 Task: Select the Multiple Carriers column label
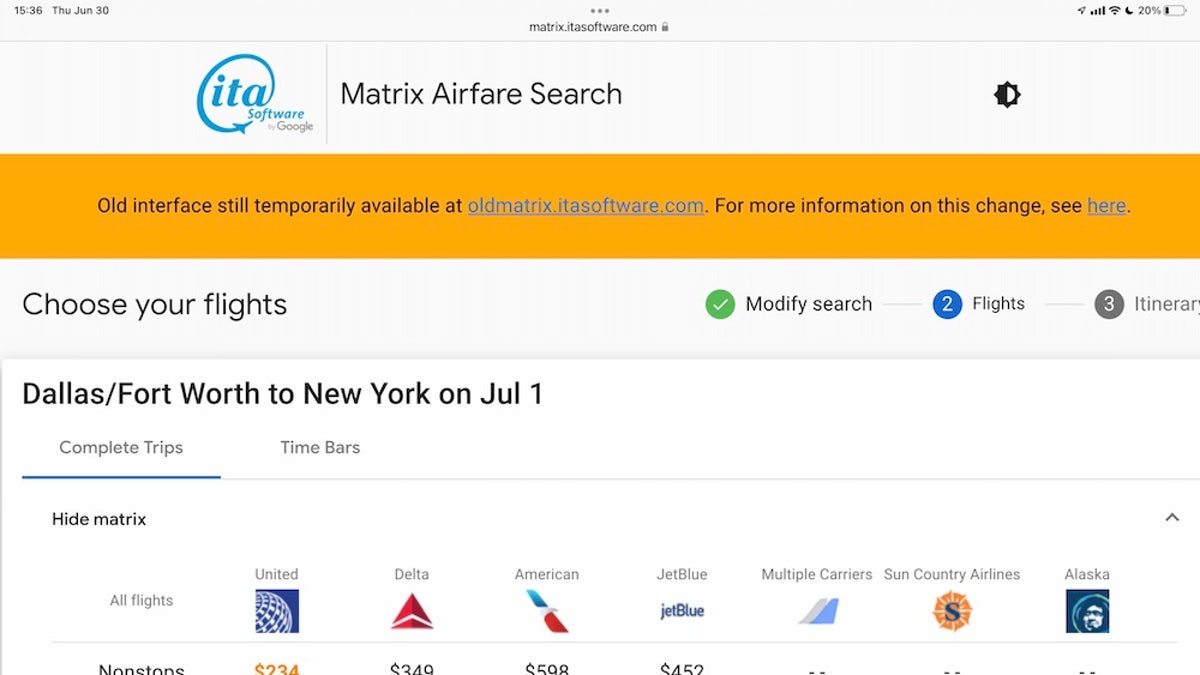(x=817, y=574)
